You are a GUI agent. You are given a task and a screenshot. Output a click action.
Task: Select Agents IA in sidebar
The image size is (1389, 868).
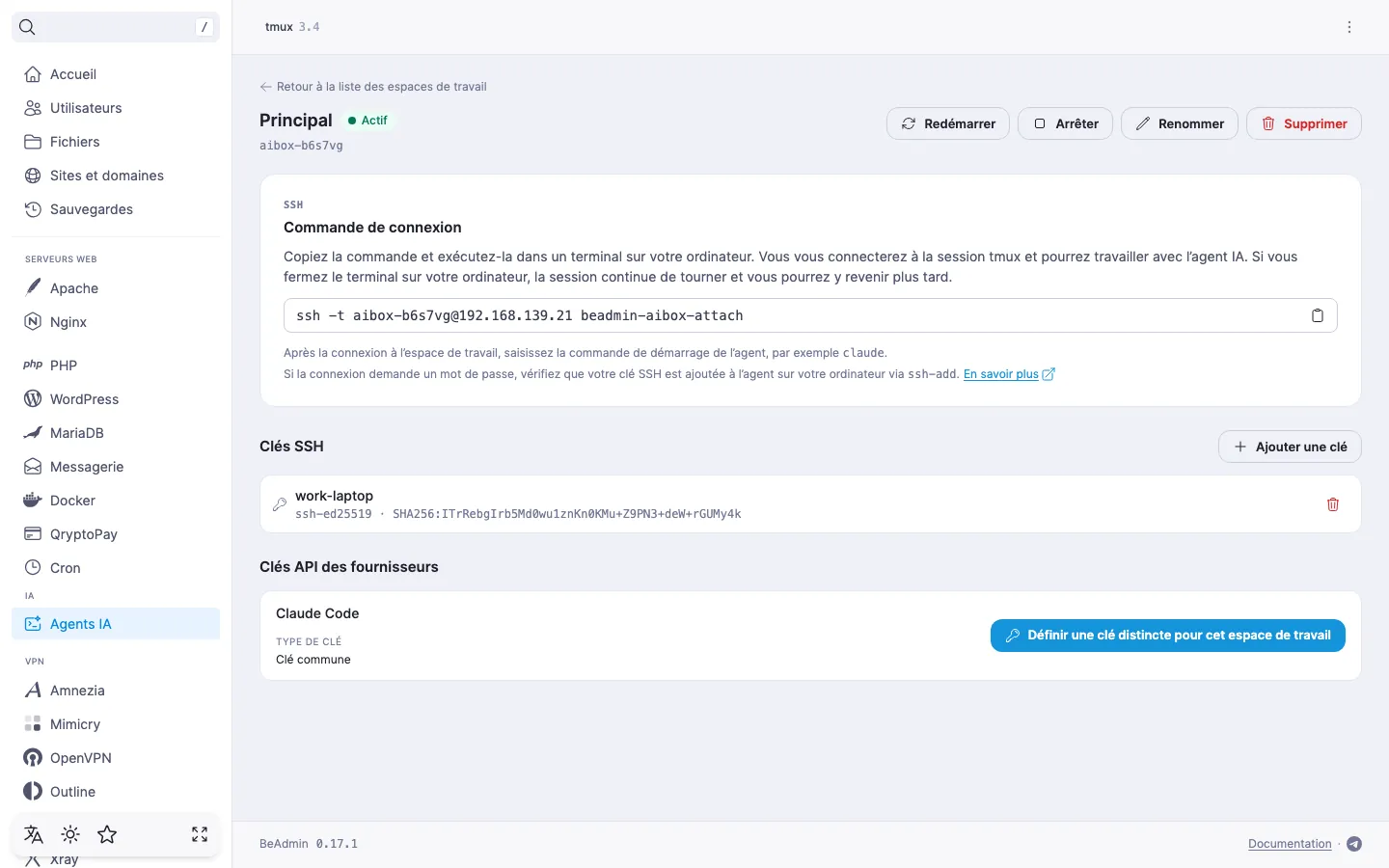[116, 624]
